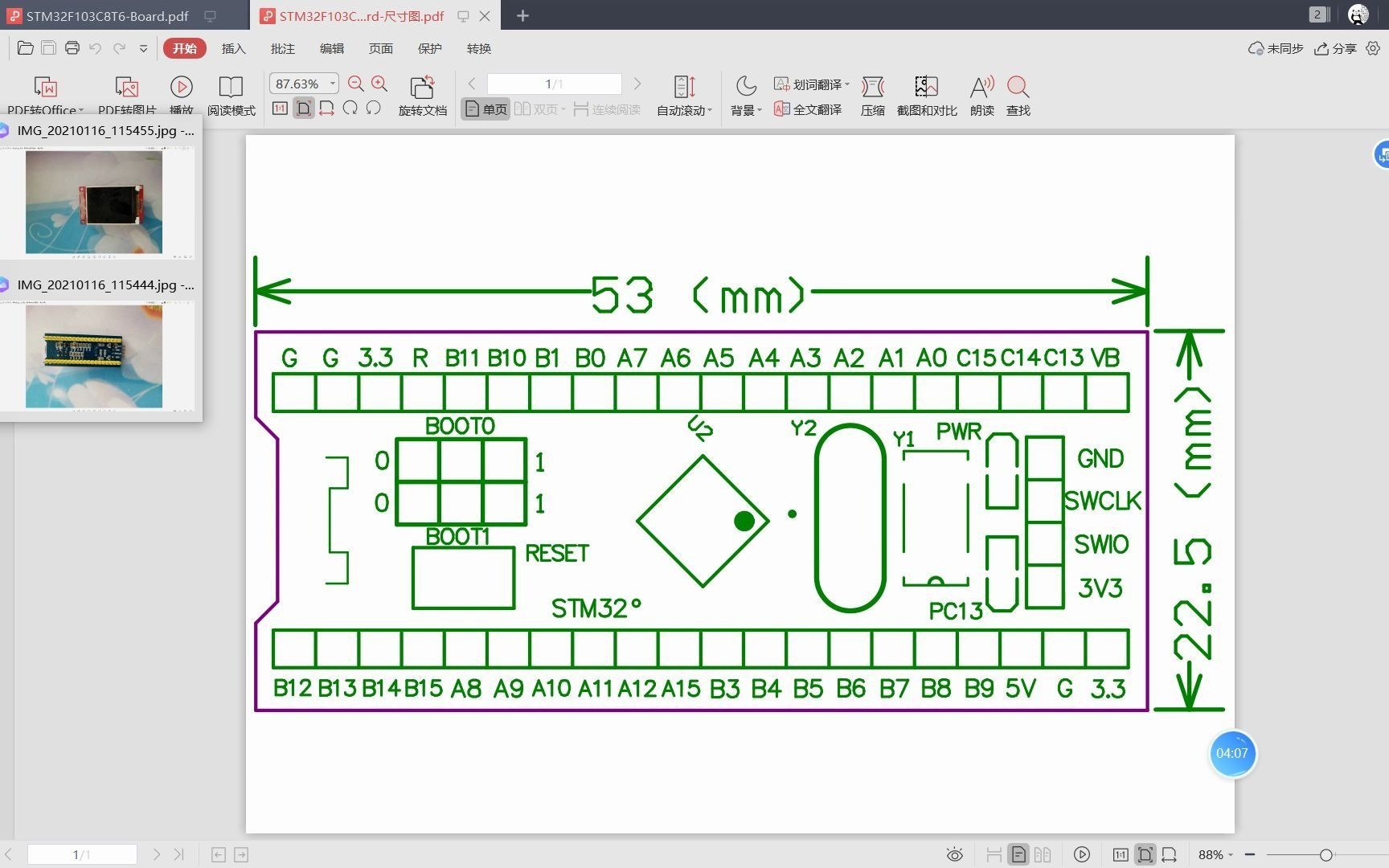Open the 批注 ribbon tab
This screenshot has height=868, width=1389.
click(x=282, y=48)
